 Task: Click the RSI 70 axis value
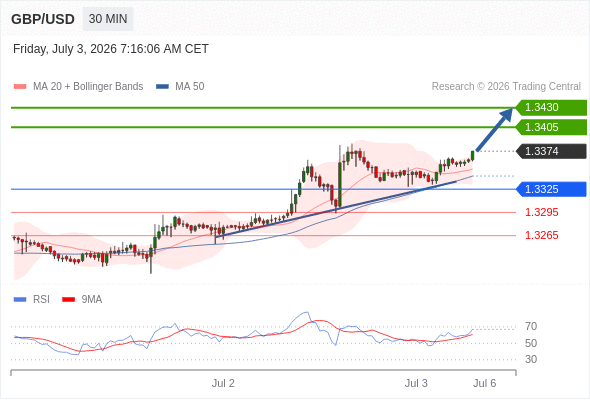click(x=531, y=326)
